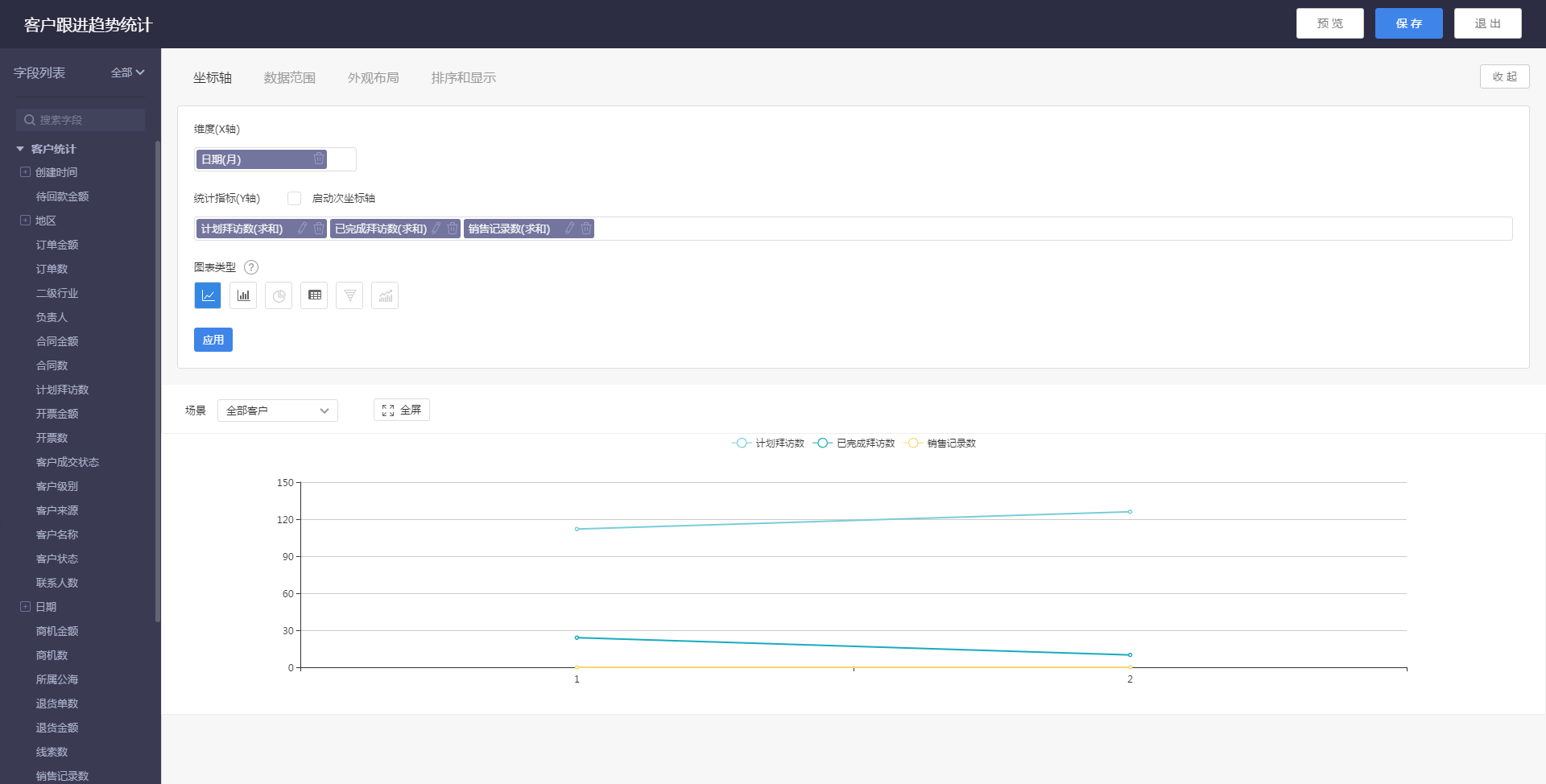Viewport: 1546px width, 784px height.
Task: Select the 客户名称 field
Action: coord(57,534)
